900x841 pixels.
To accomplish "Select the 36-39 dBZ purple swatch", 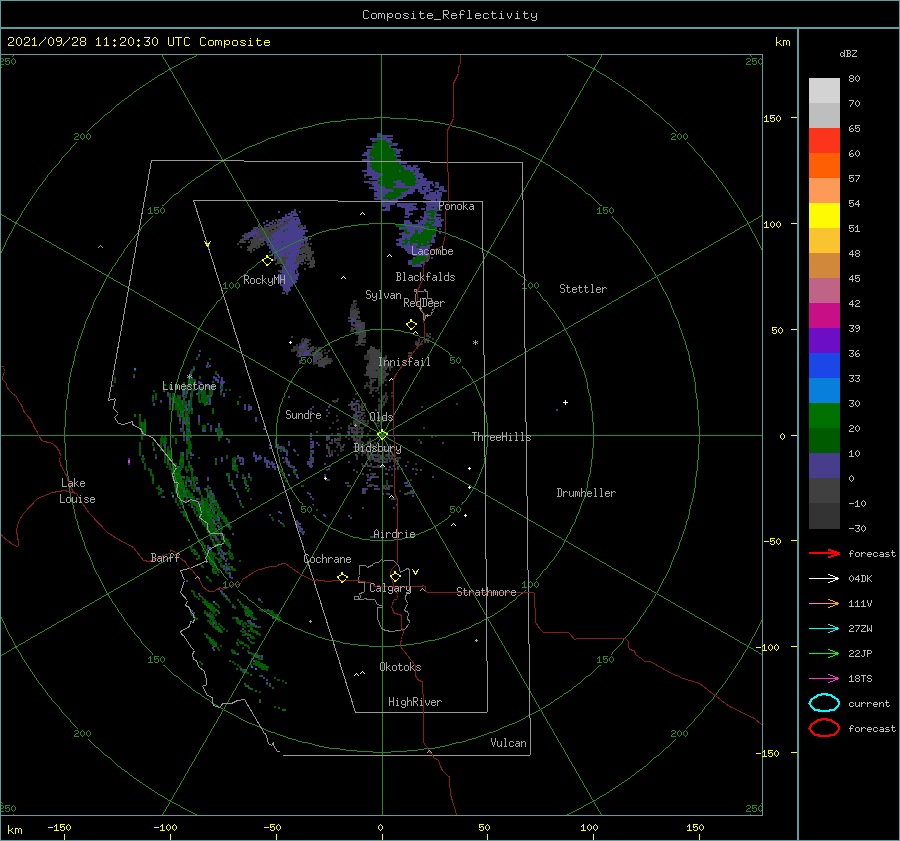I will 824,340.
